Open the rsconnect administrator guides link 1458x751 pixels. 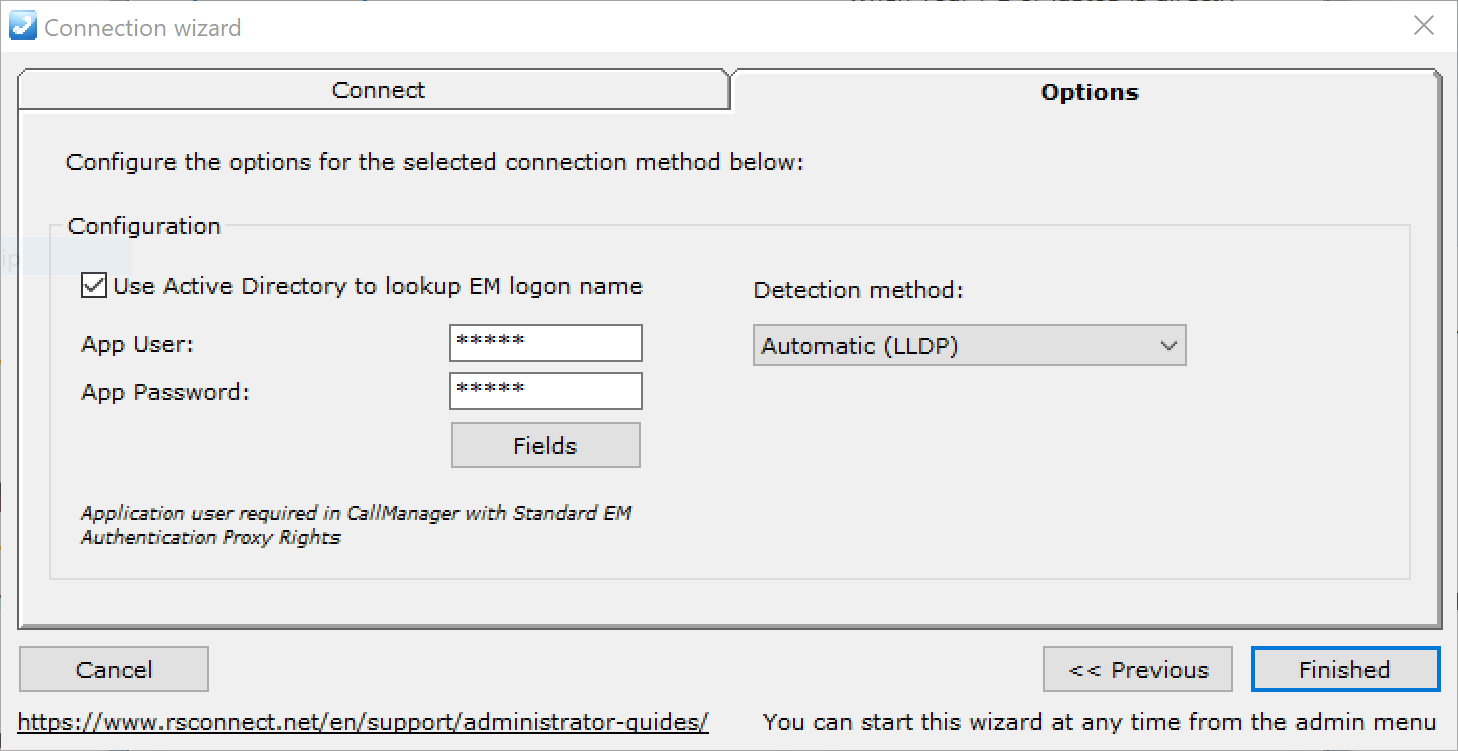coord(363,722)
